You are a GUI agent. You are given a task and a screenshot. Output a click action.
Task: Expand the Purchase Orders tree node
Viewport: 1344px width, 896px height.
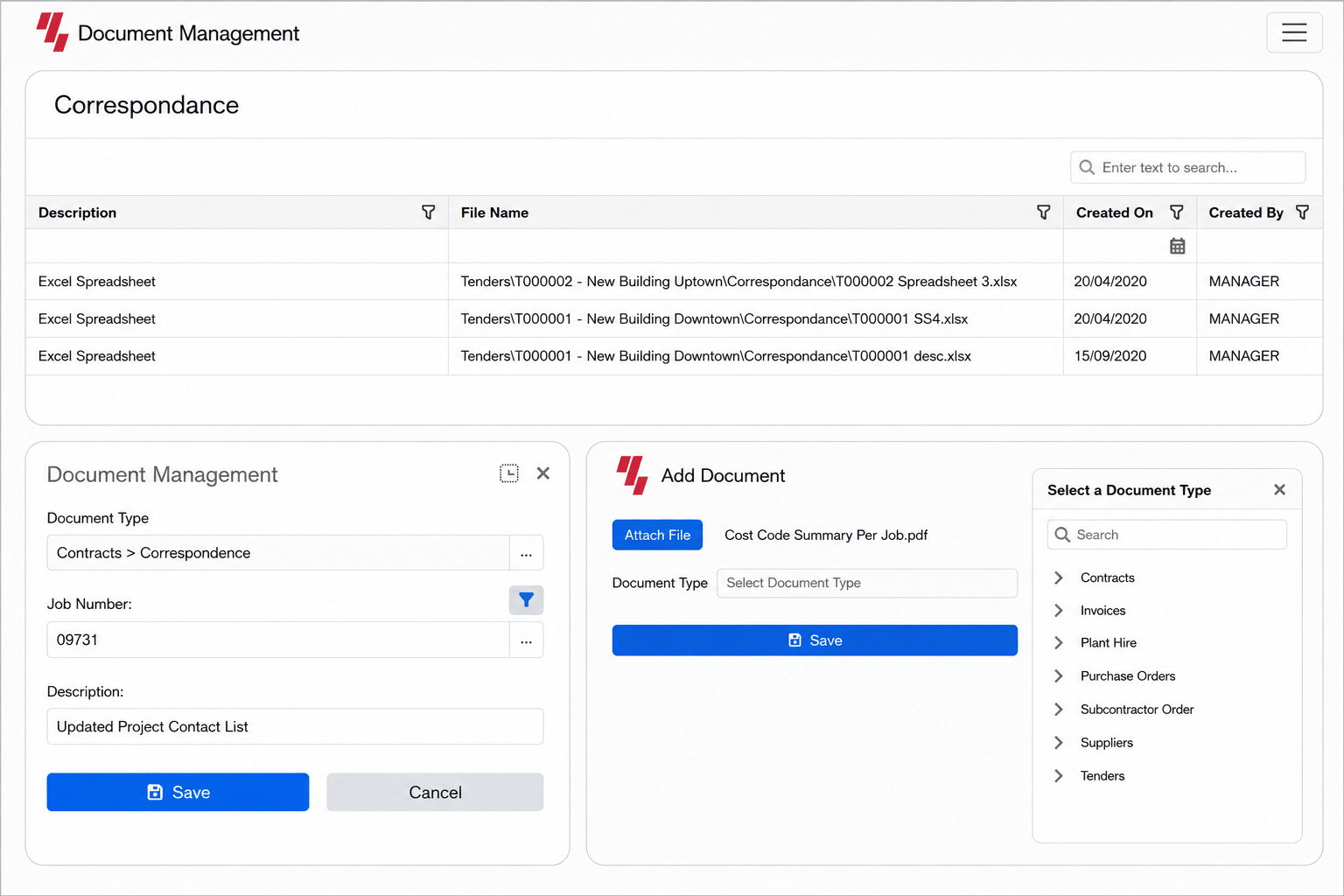tap(1059, 676)
